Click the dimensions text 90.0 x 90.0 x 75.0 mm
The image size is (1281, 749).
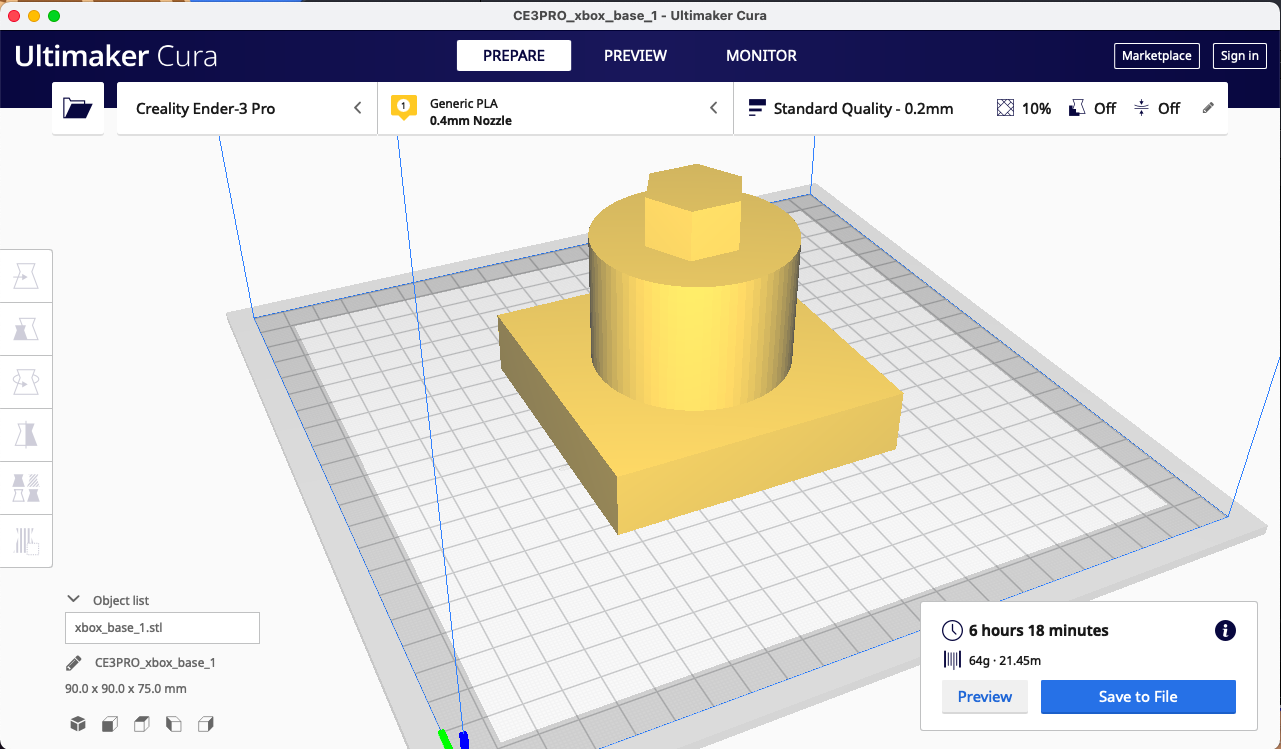tap(125, 689)
